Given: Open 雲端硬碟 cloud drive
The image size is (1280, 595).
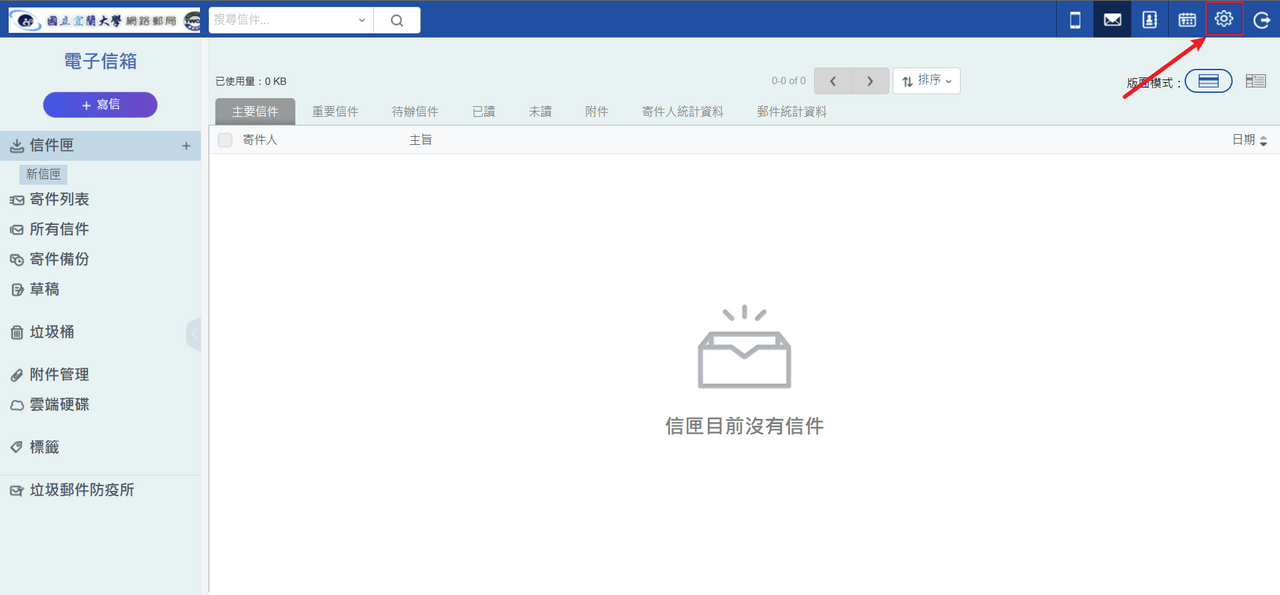Looking at the screenshot, I should coord(59,405).
